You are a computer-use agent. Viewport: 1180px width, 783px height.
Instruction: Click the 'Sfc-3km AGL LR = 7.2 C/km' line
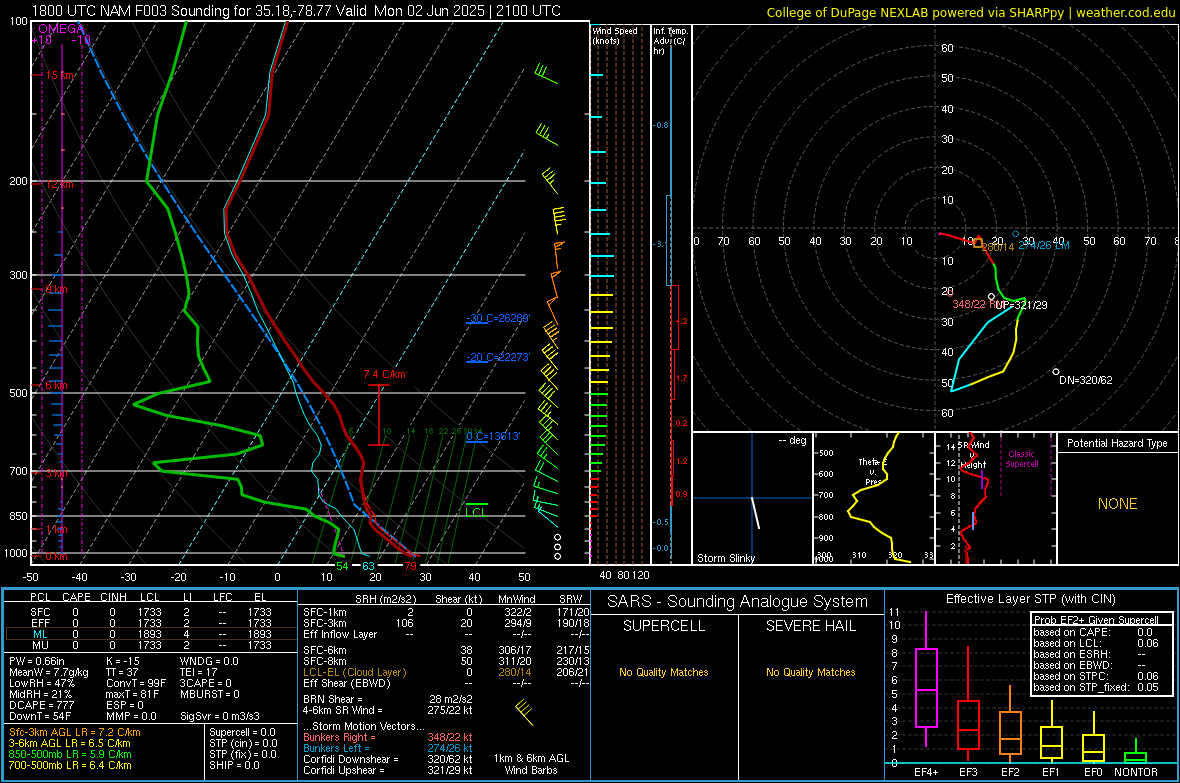[x=75, y=732]
